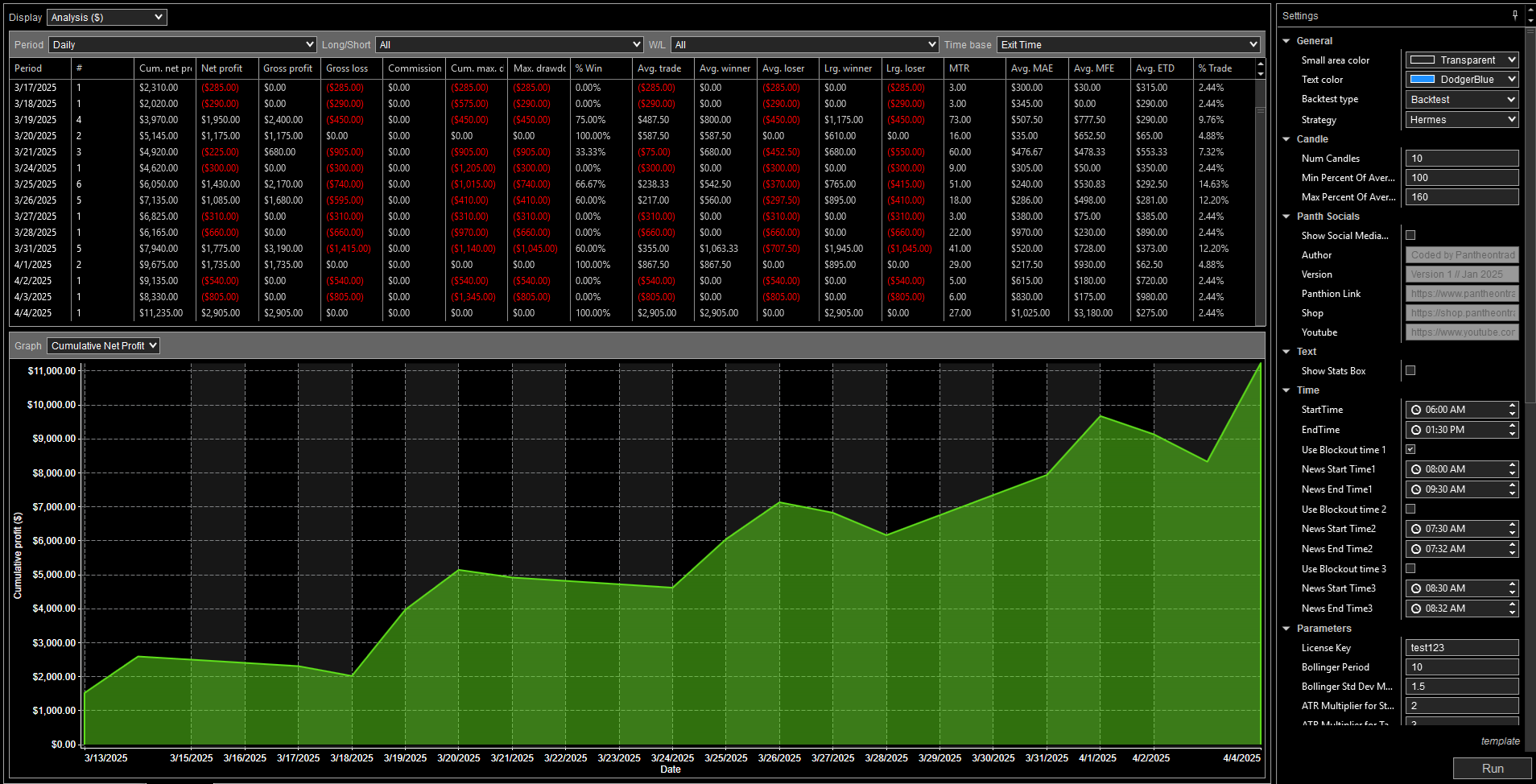Open the Graph Cumulative Net Profit dropdown
Screen dimensions: 1536x784
[x=103, y=345]
